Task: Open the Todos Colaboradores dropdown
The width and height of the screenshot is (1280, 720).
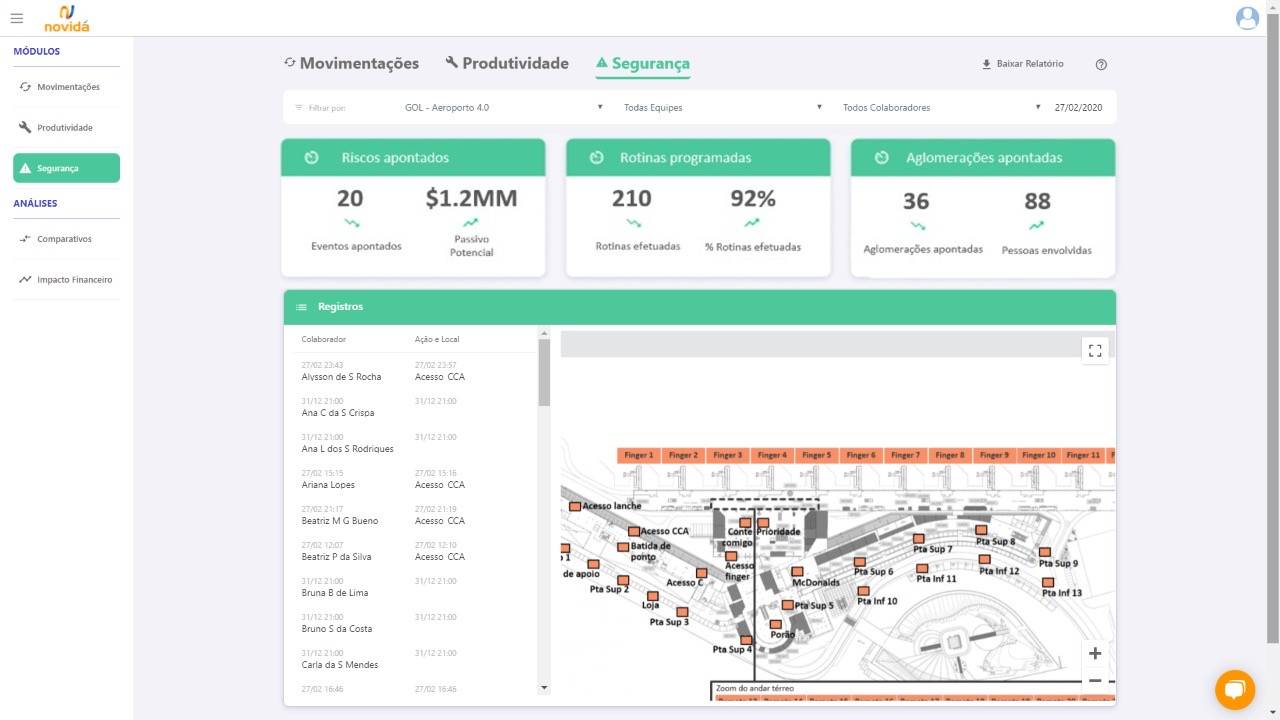Action: tap(940, 107)
